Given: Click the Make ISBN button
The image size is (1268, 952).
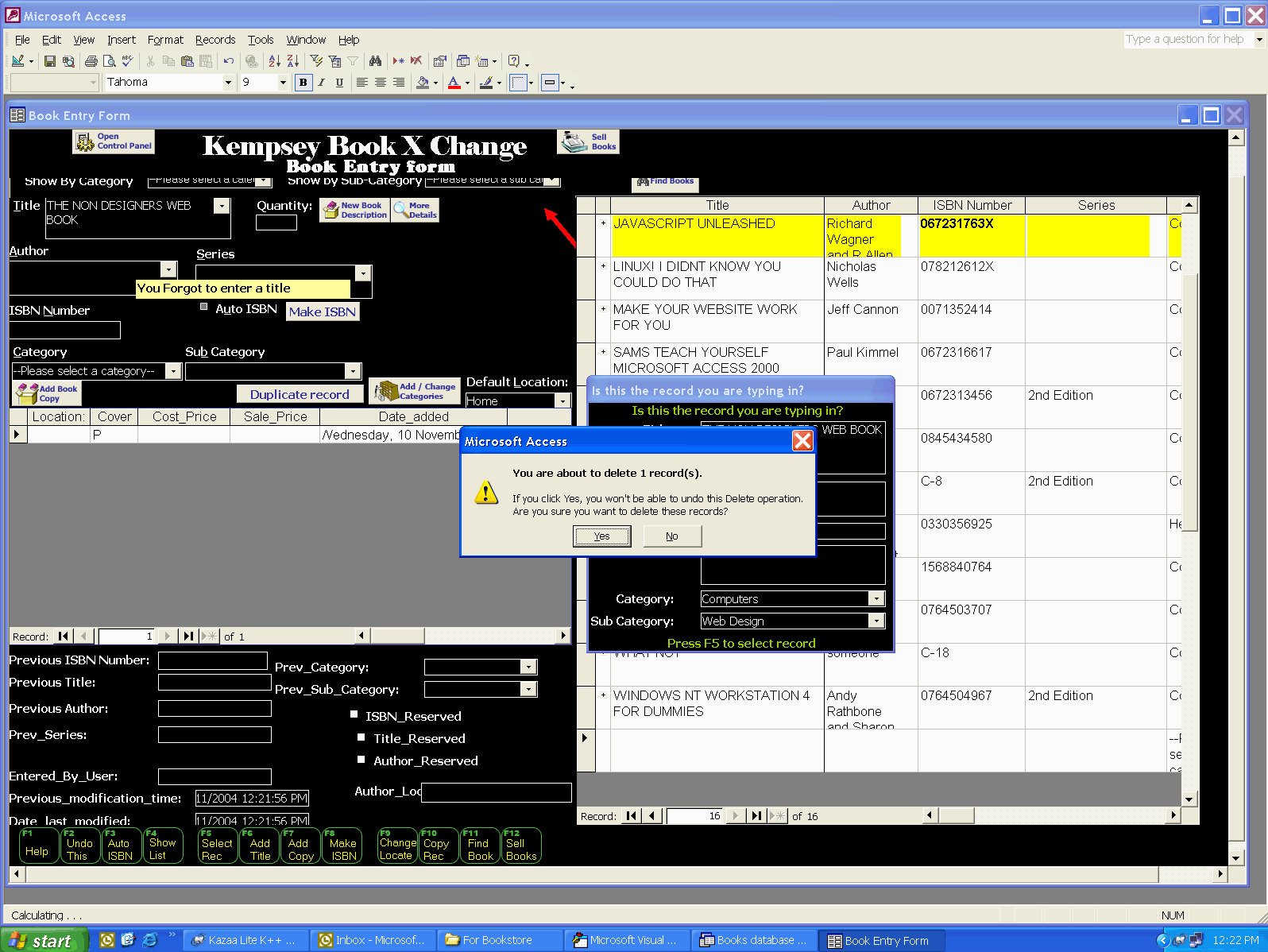Looking at the screenshot, I should (323, 312).
